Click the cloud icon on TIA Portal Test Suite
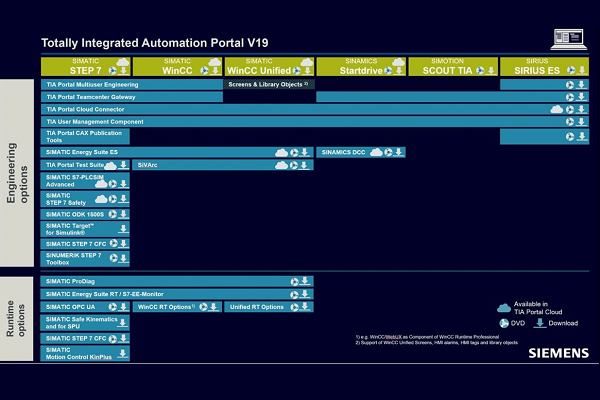The height and width of the screenshot is (400, 600). tap(110, 166)
